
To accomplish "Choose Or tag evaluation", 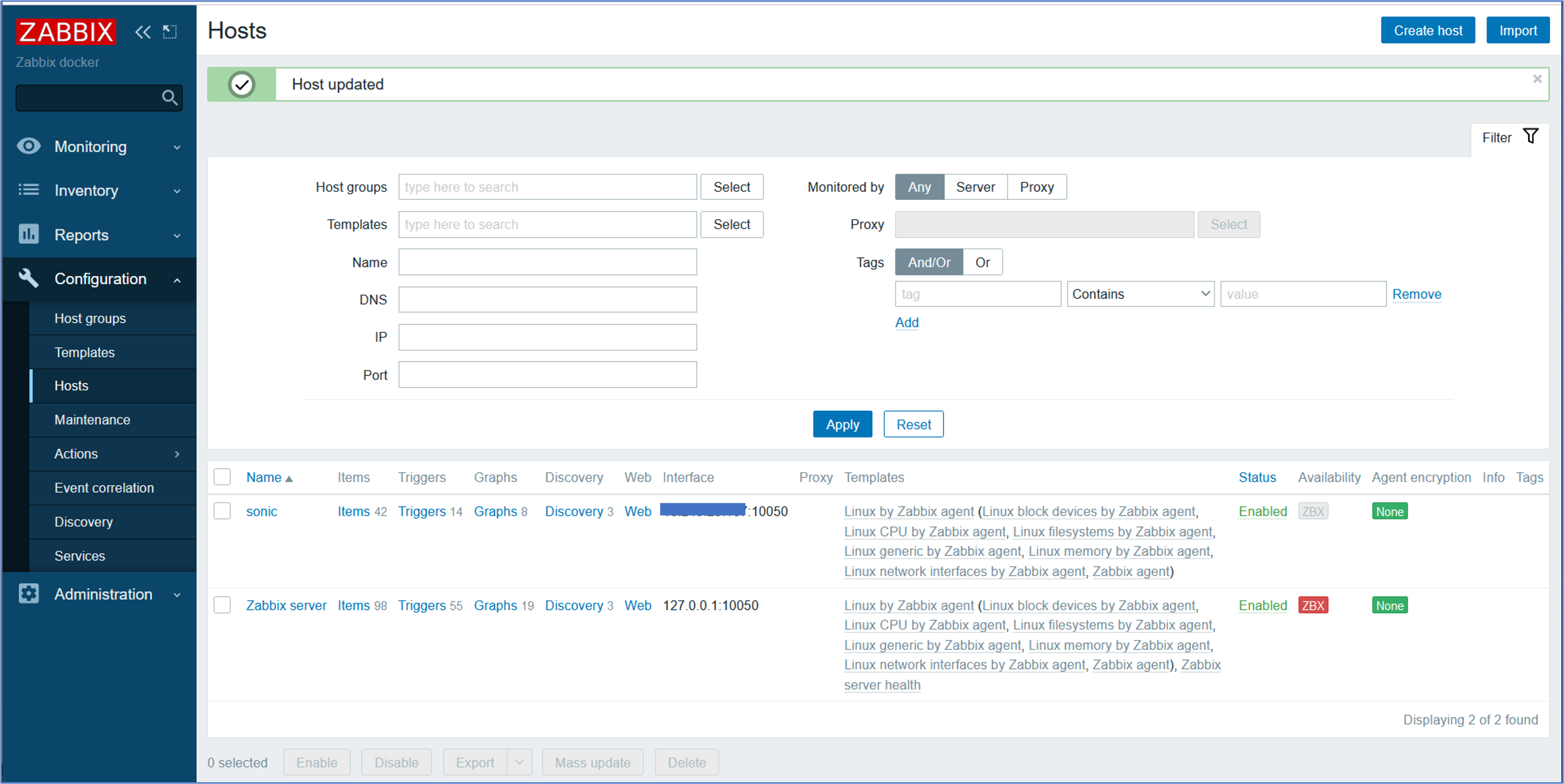I will pos(982,262).
